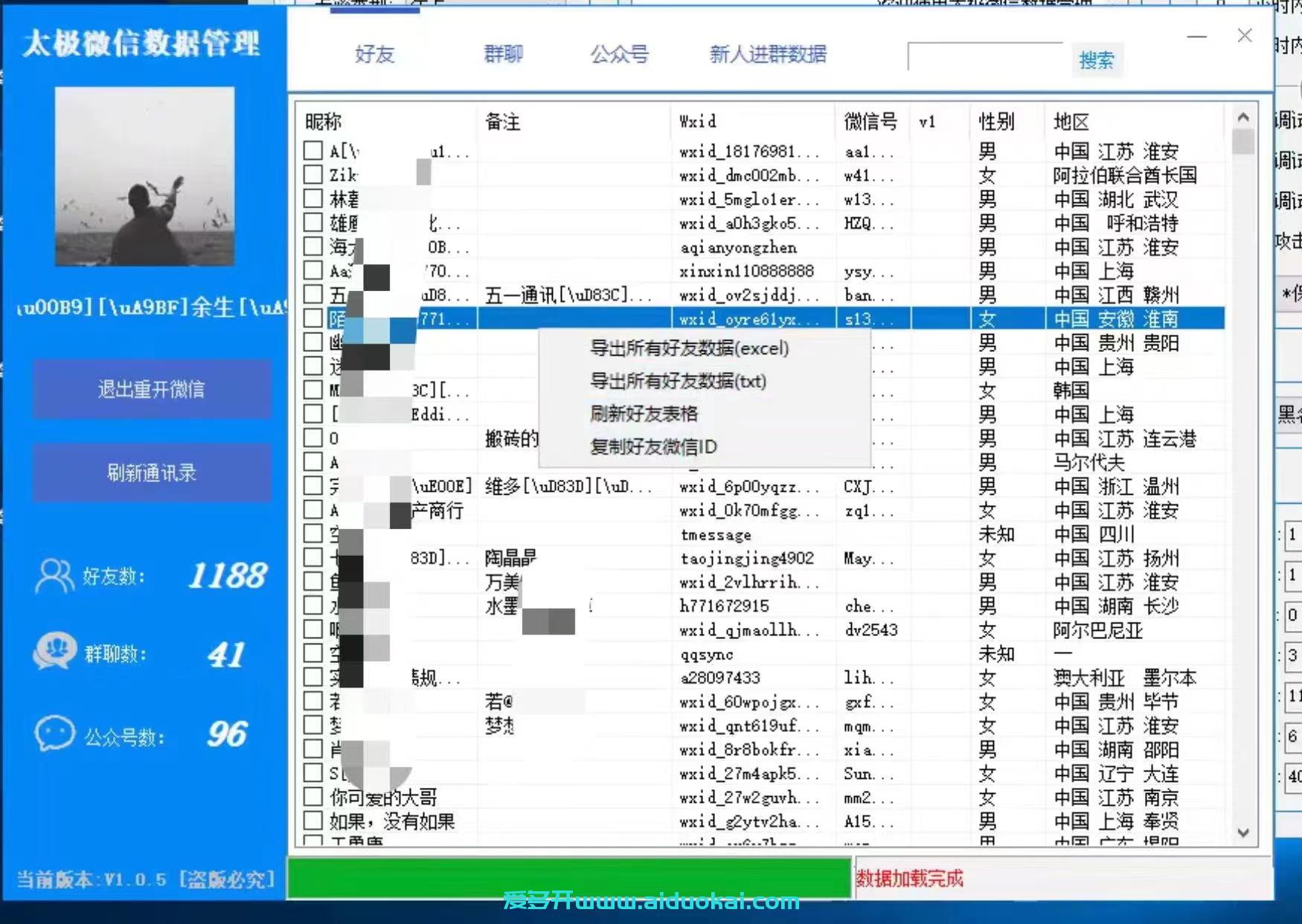Viewport: 1302px width, 924px height.
Task: Click the 澳大利亚 墨尔本 region cell
Action: pyautogui.click(x=1125, y=678)
